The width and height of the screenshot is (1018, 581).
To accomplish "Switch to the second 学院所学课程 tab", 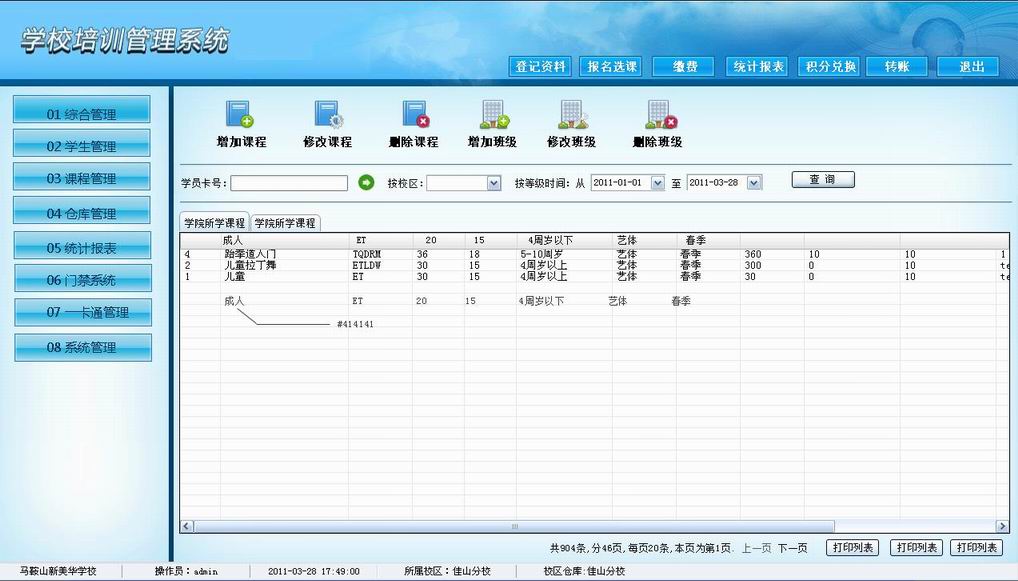I will [x=285, y=223].
